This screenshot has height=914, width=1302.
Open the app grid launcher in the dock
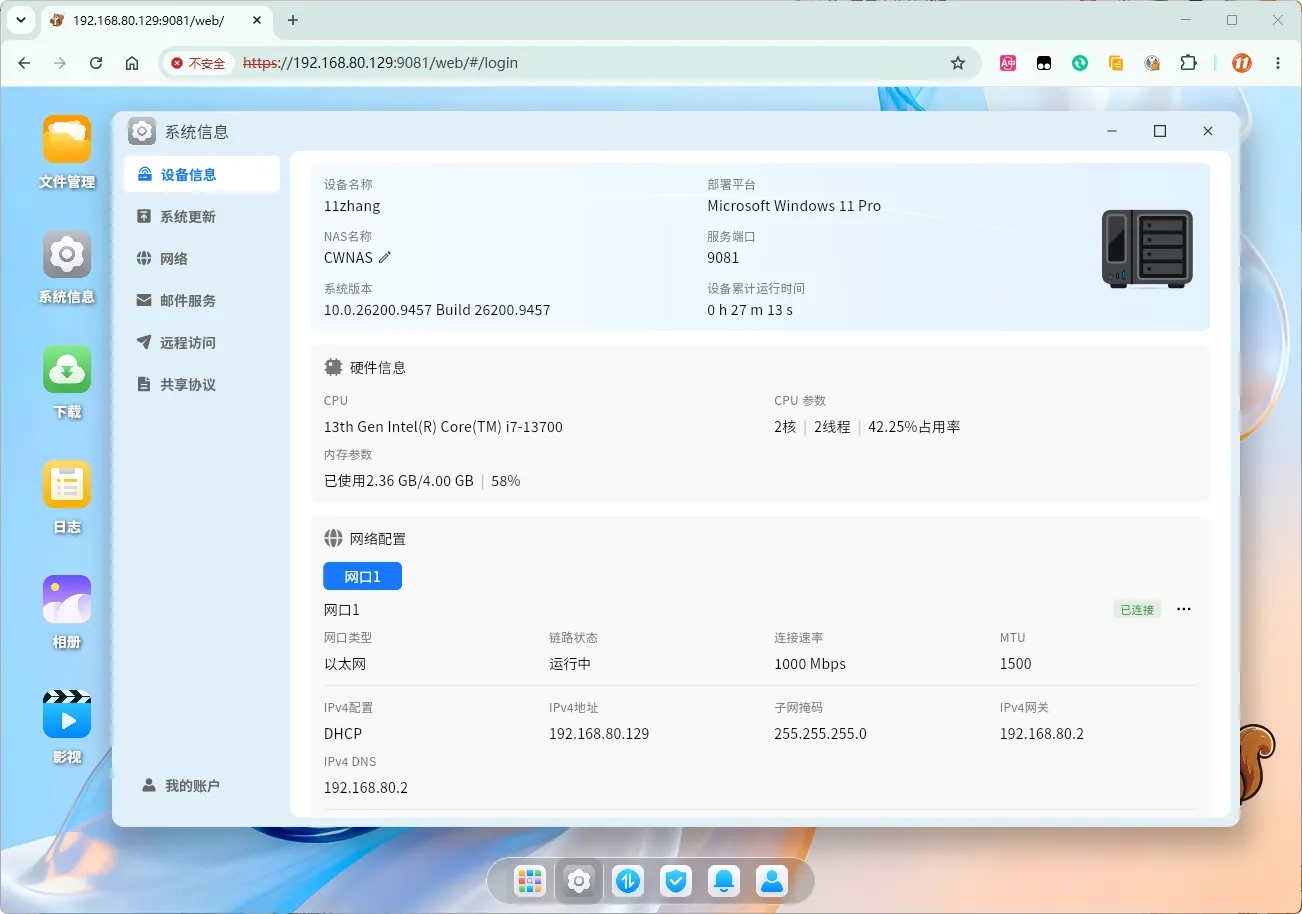pyautogui.click(x=529, y=881)
